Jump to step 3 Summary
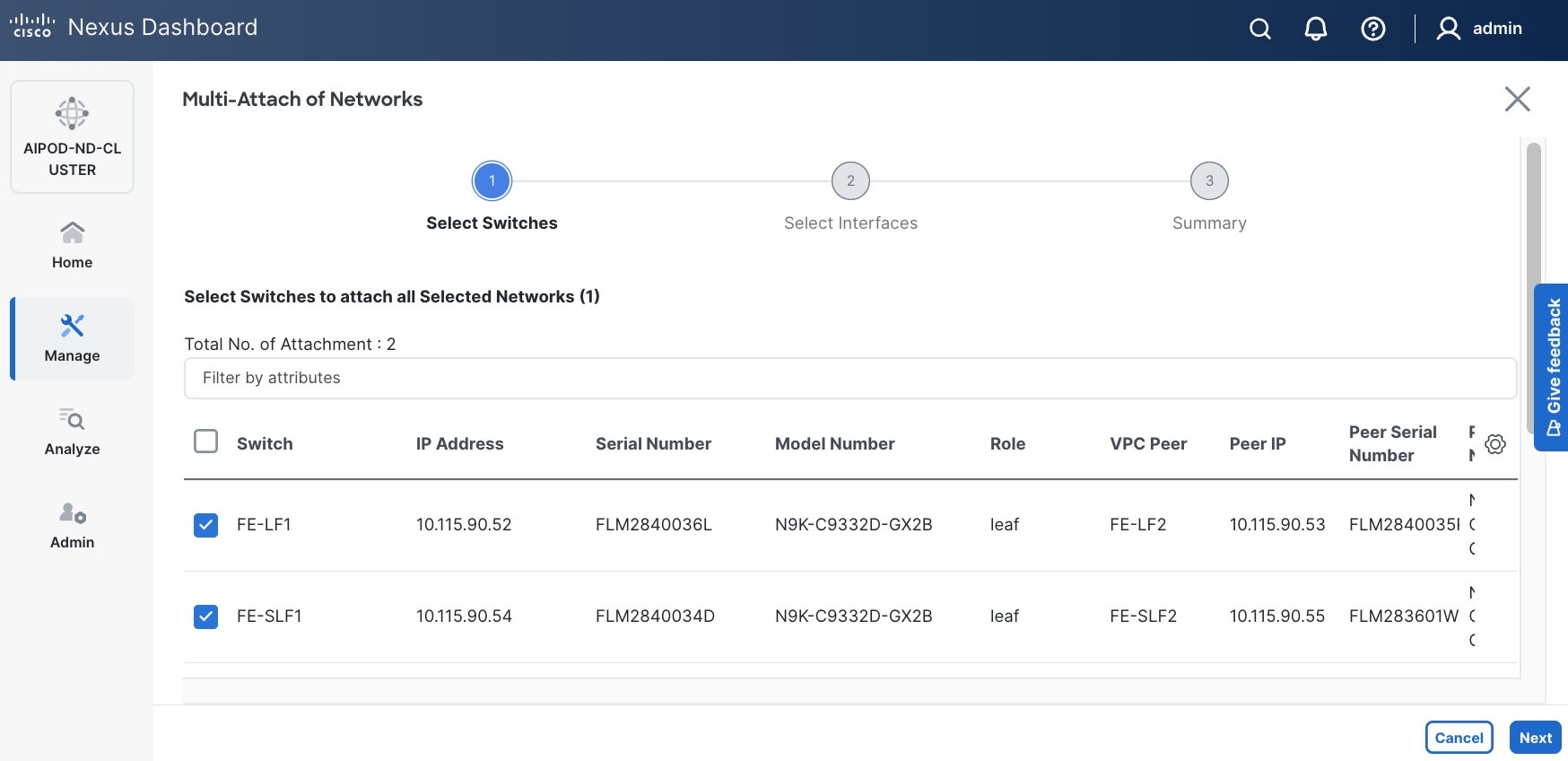 1209,181
